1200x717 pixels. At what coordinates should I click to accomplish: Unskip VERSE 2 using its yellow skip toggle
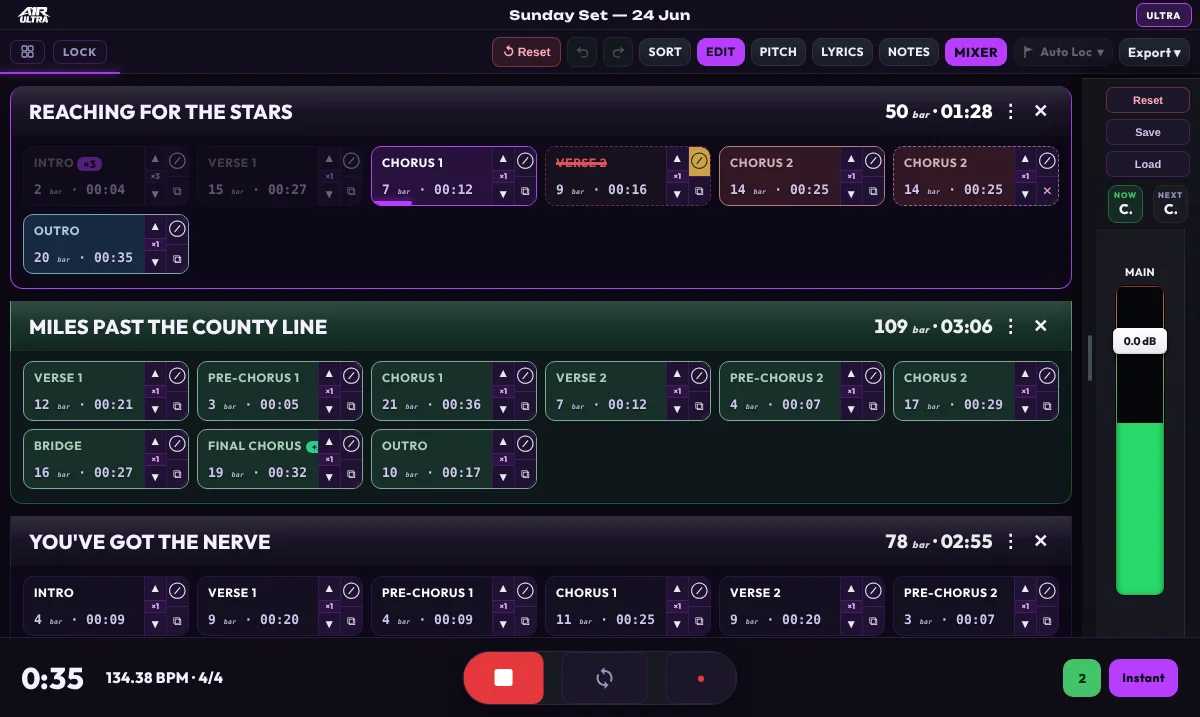699,160
